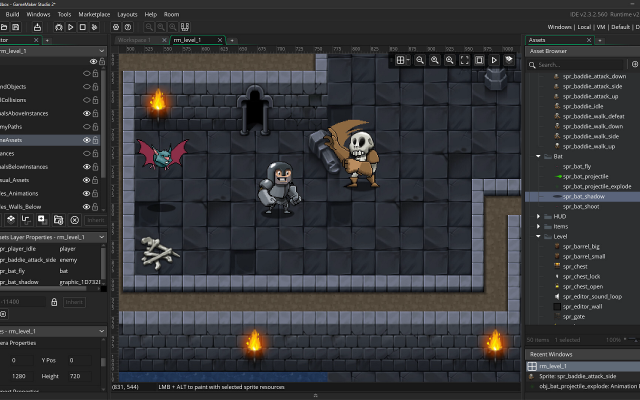The image size is (640, 400).
Task: Hide the es_Animations layer eye icon
Action: (x=87, y=193)
